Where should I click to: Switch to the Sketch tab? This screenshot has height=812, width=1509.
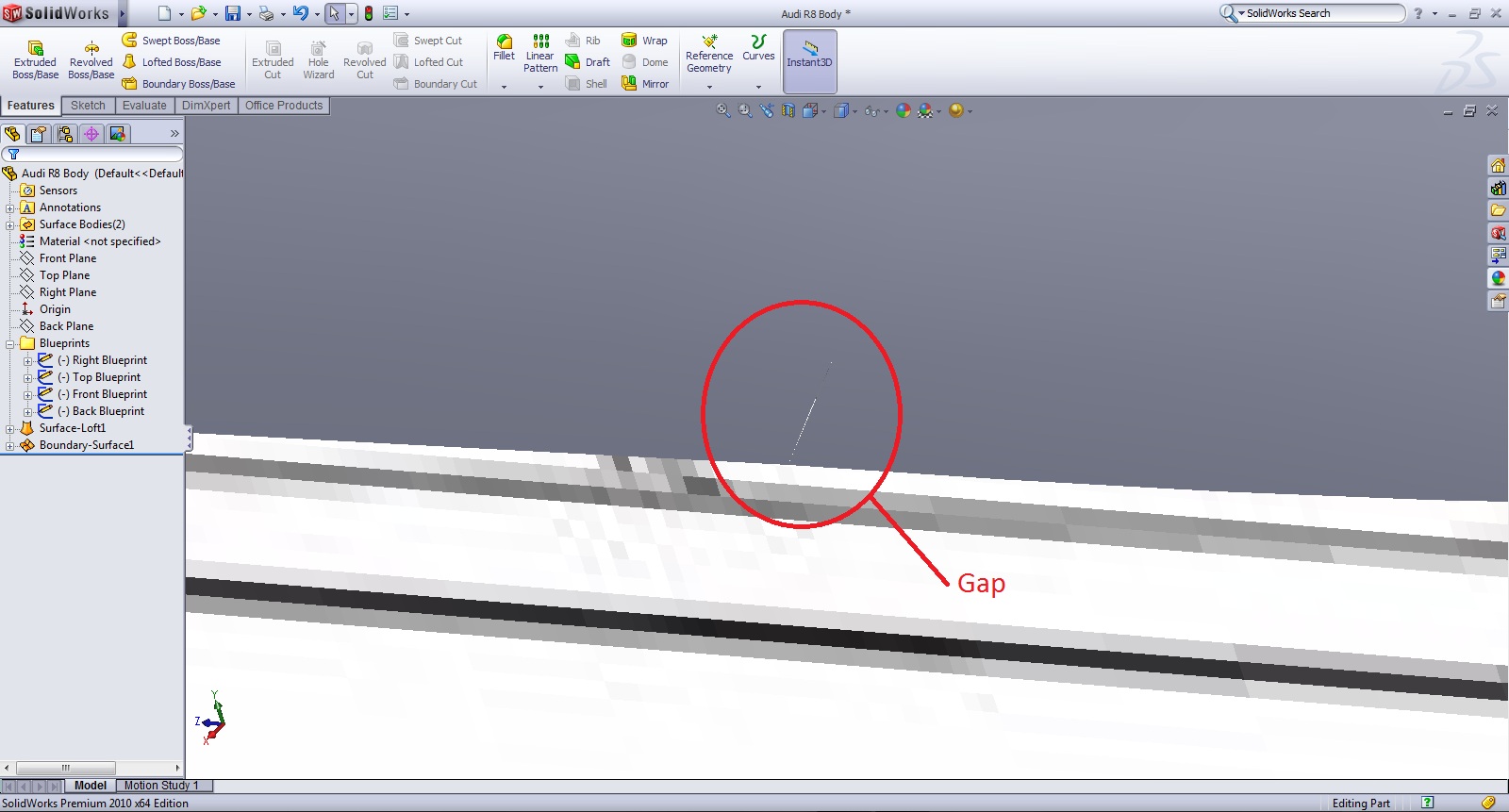88,106
